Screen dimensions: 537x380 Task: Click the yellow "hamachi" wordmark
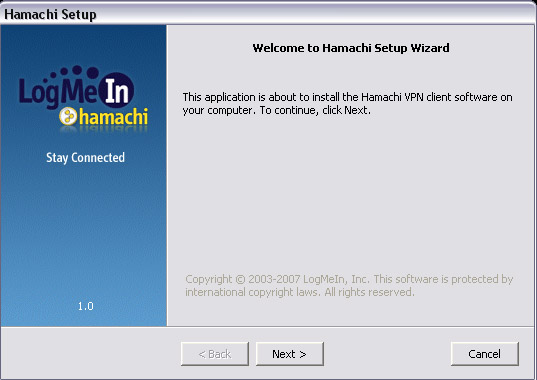point(113,117)
